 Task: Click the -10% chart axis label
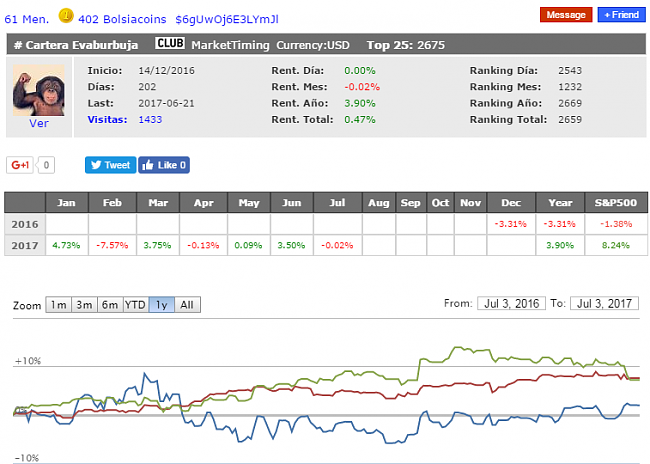click(x=27, y=458)
